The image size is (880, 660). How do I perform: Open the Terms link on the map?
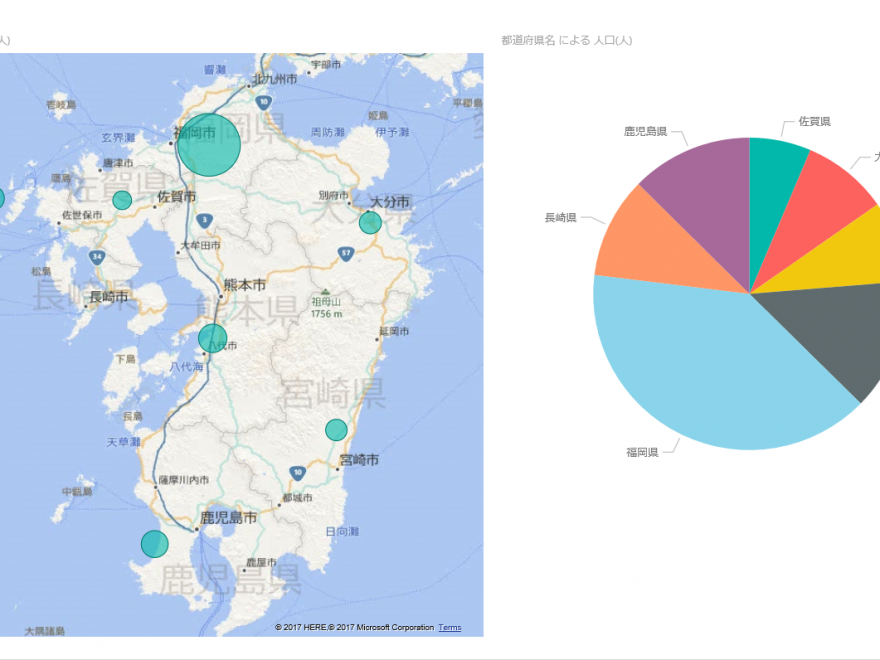[450, 628]
